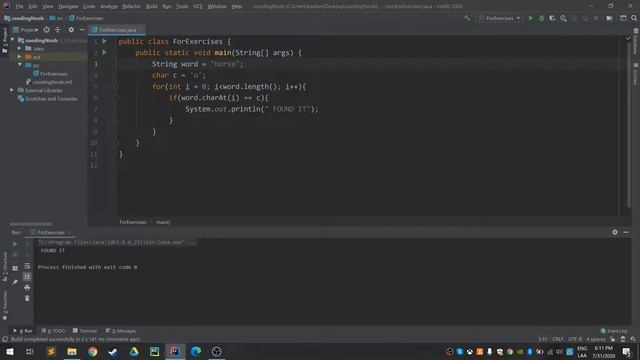
Task: Open File Explorer from the Windows taskbar
Action: (72, 351)
